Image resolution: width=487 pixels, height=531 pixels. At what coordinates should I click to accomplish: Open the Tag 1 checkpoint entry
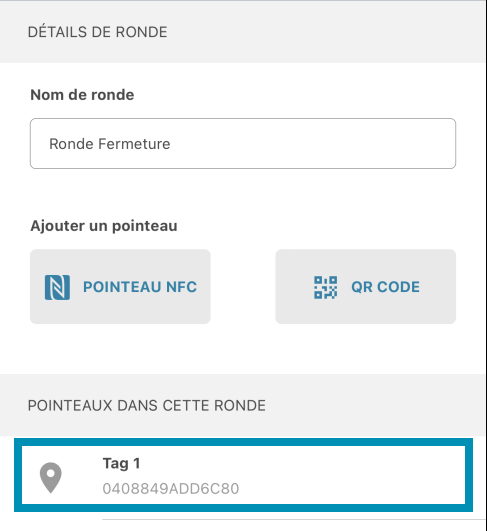pos(243,475)
